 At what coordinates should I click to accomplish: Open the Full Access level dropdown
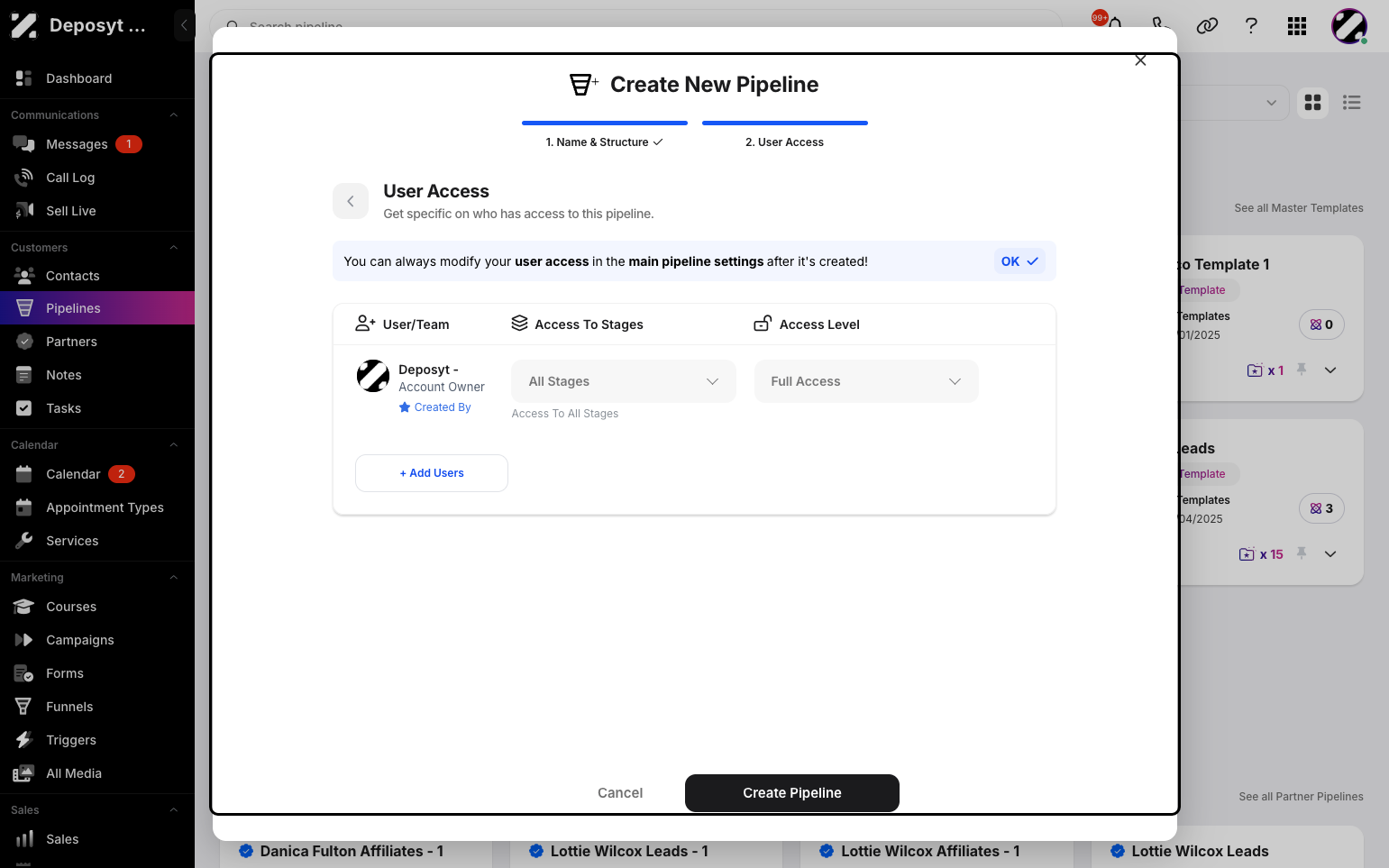(x=866, y=381)
